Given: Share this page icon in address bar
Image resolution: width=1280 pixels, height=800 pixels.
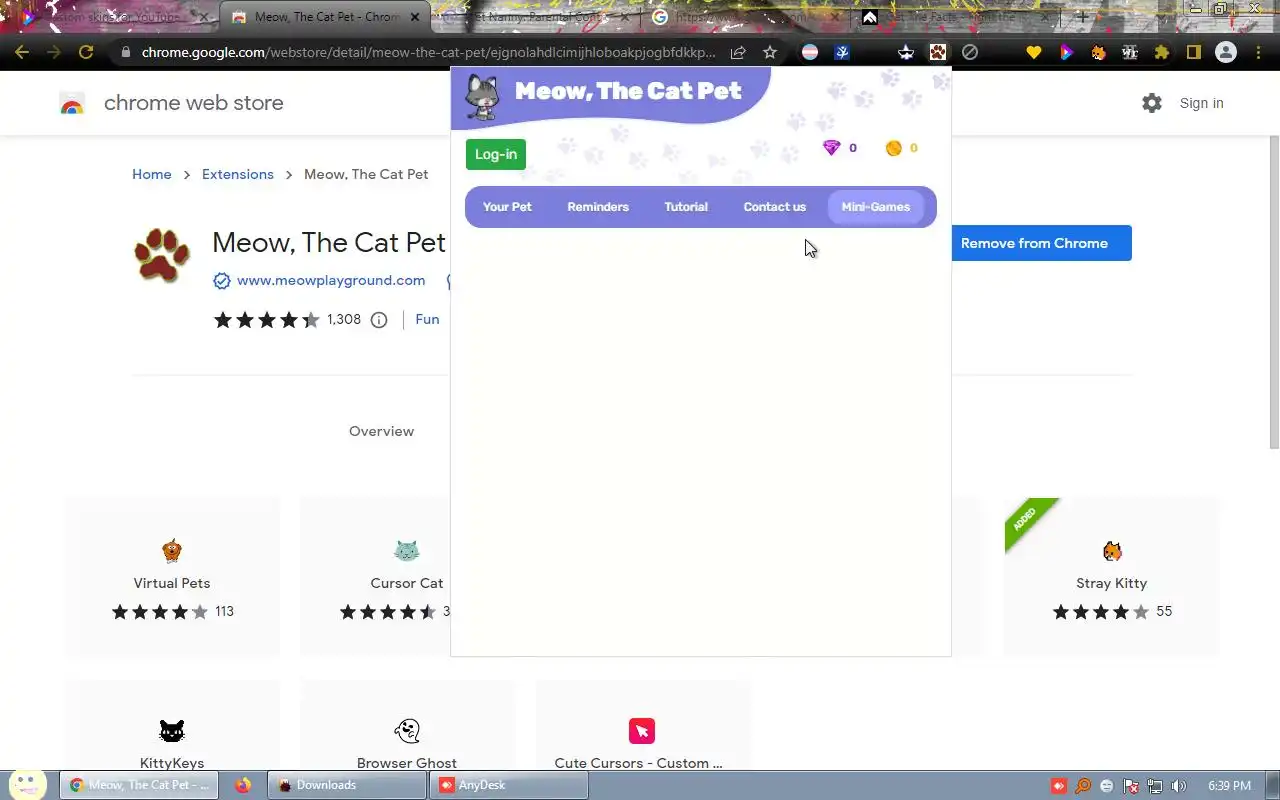Looking at the screenshot, I should [x=738, y=52].
